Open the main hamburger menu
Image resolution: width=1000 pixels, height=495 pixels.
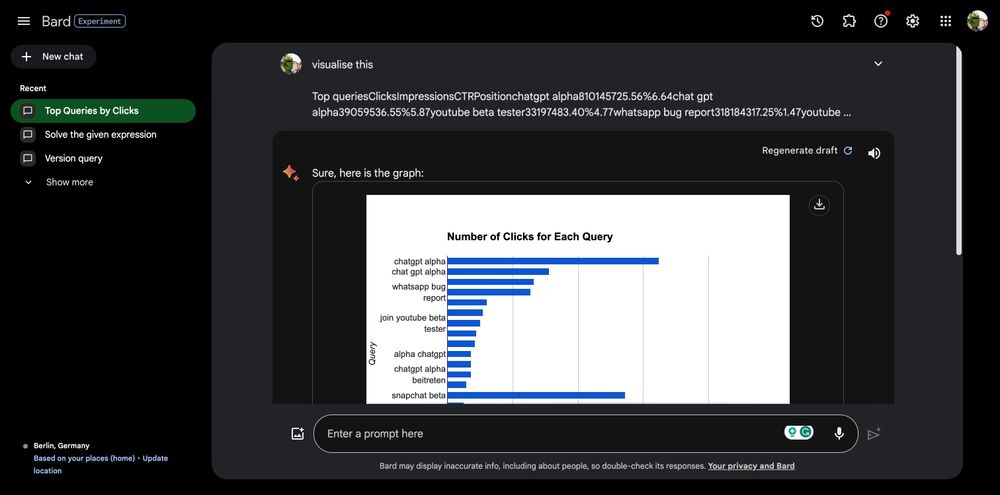pyautogui.click(x=24, y=21)
